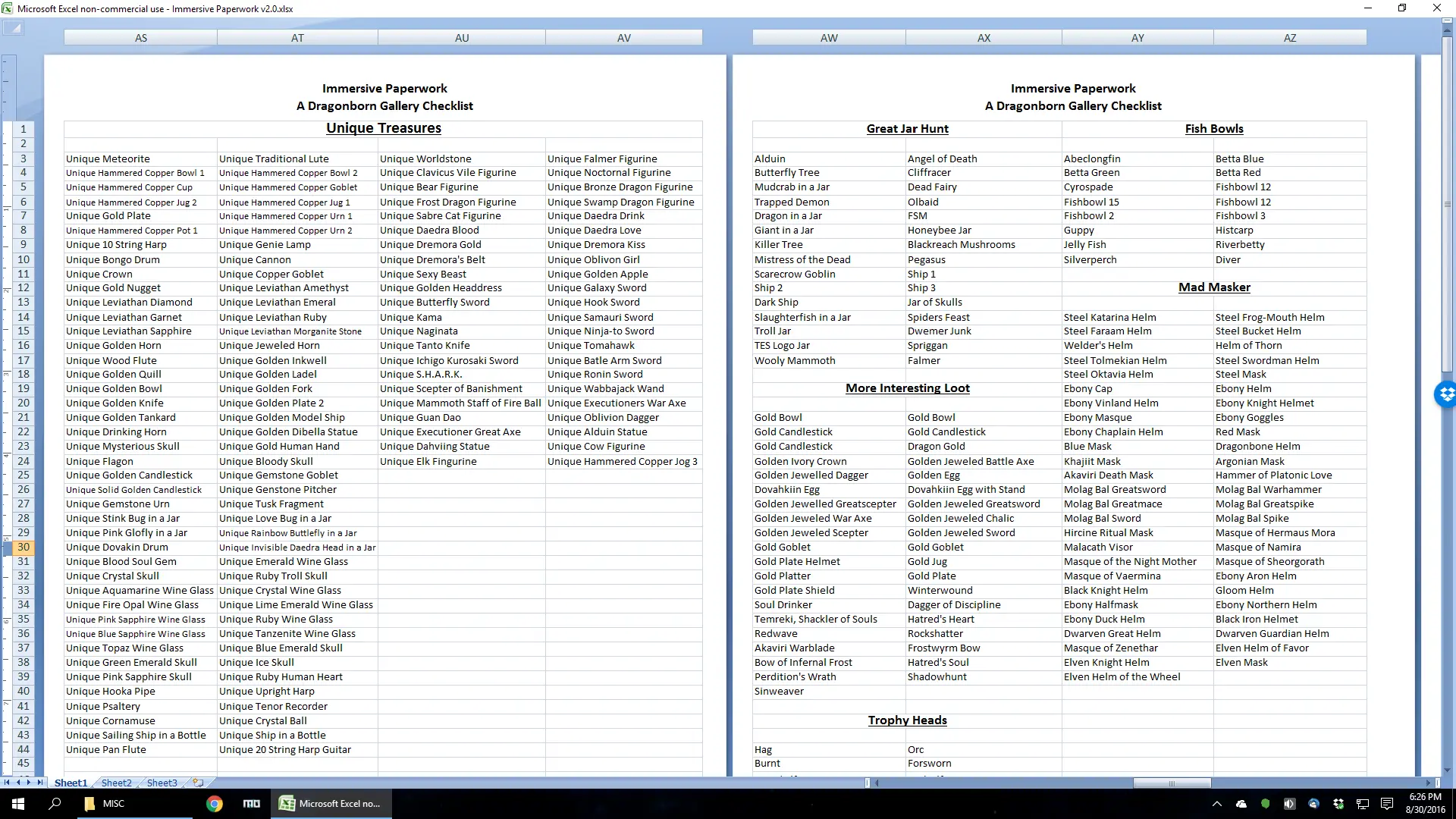Click the Thunderbird-style blue tray icon

(1314, 804)
